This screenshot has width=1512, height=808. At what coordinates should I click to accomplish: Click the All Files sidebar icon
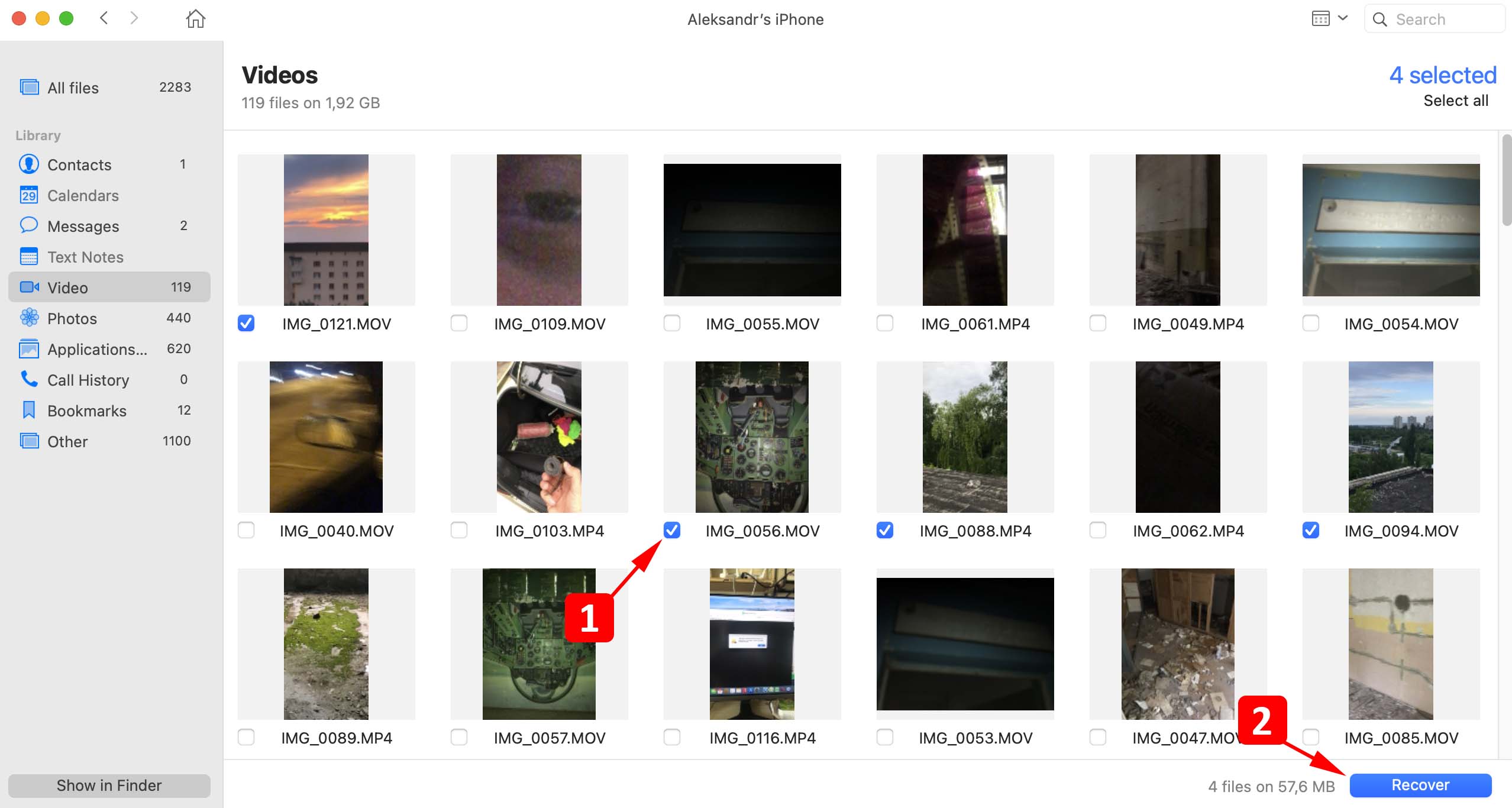coord(29,88)
